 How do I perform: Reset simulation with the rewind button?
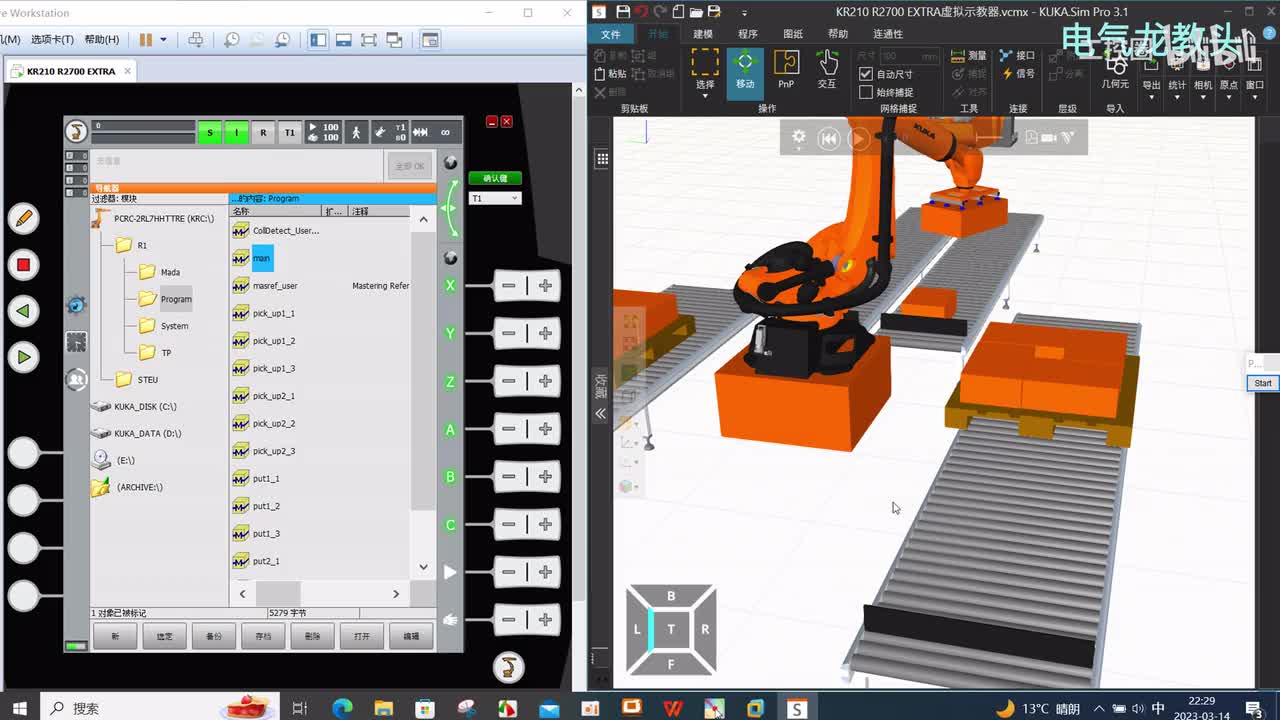[x=829, y=139]
